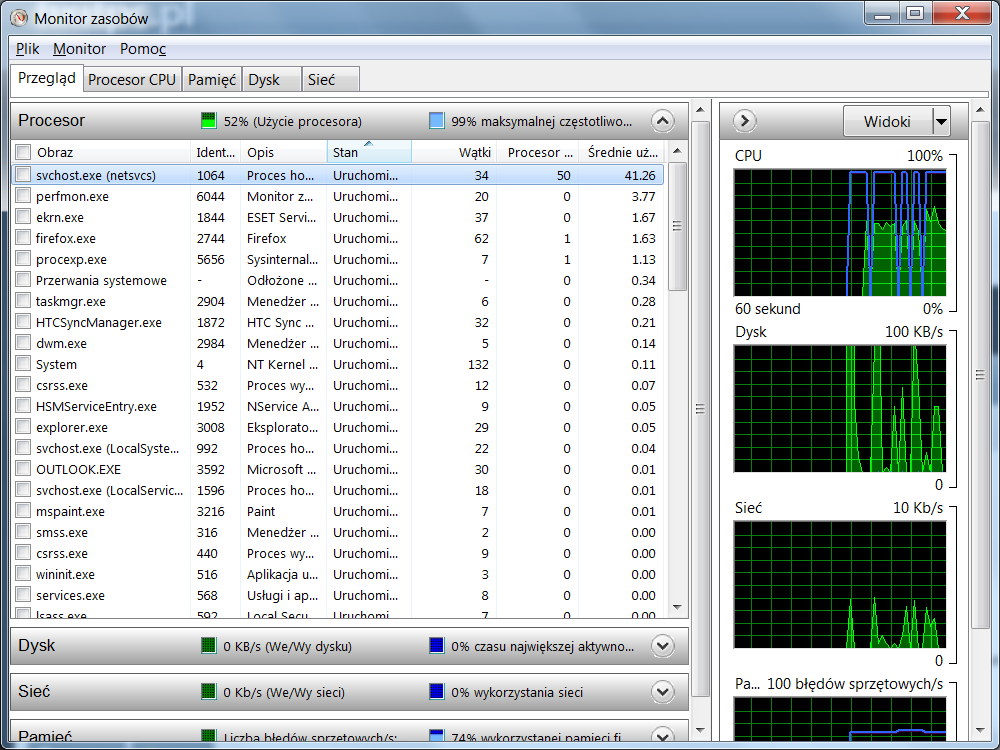Open the Pomoc menu

coord(143,48)
